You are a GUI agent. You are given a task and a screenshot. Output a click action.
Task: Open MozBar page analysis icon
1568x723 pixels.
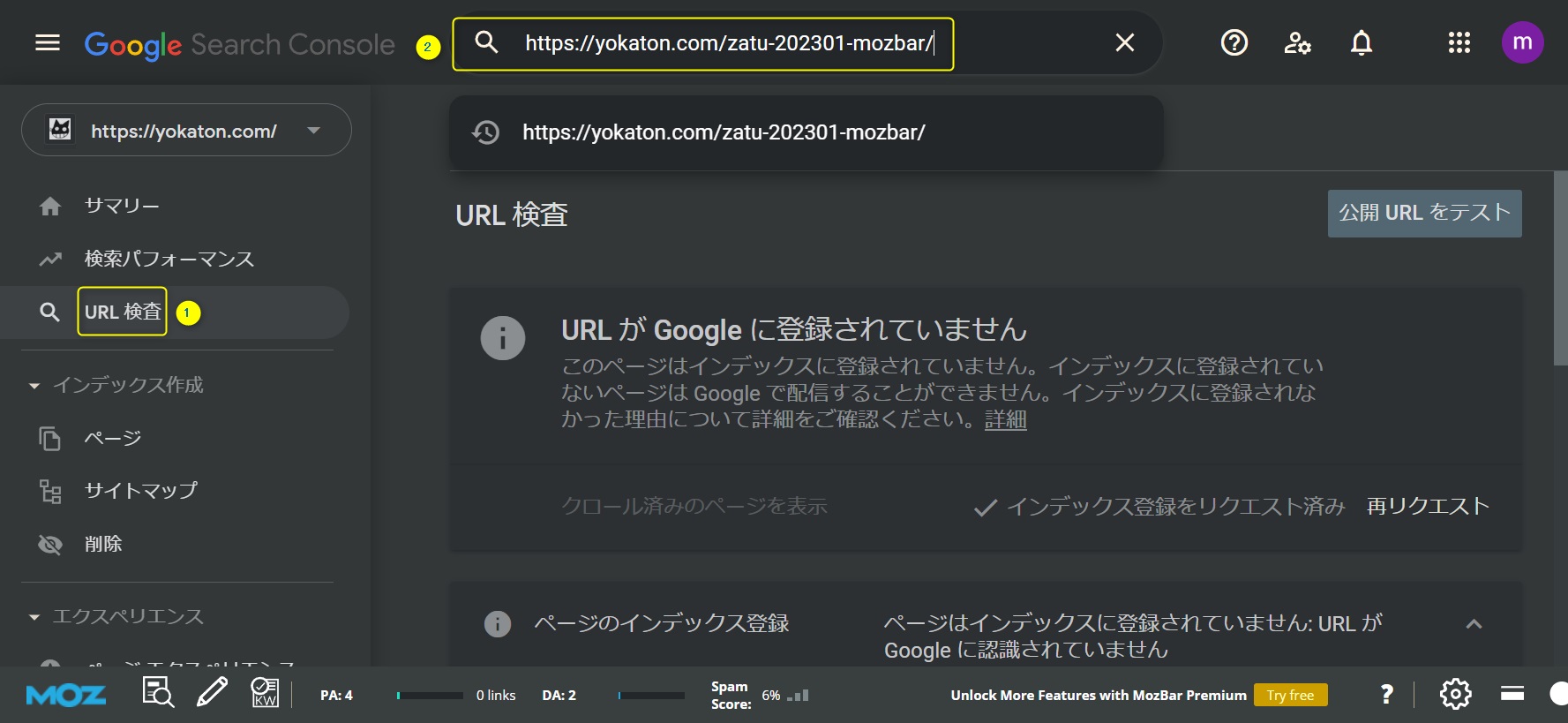pos(158,694)
